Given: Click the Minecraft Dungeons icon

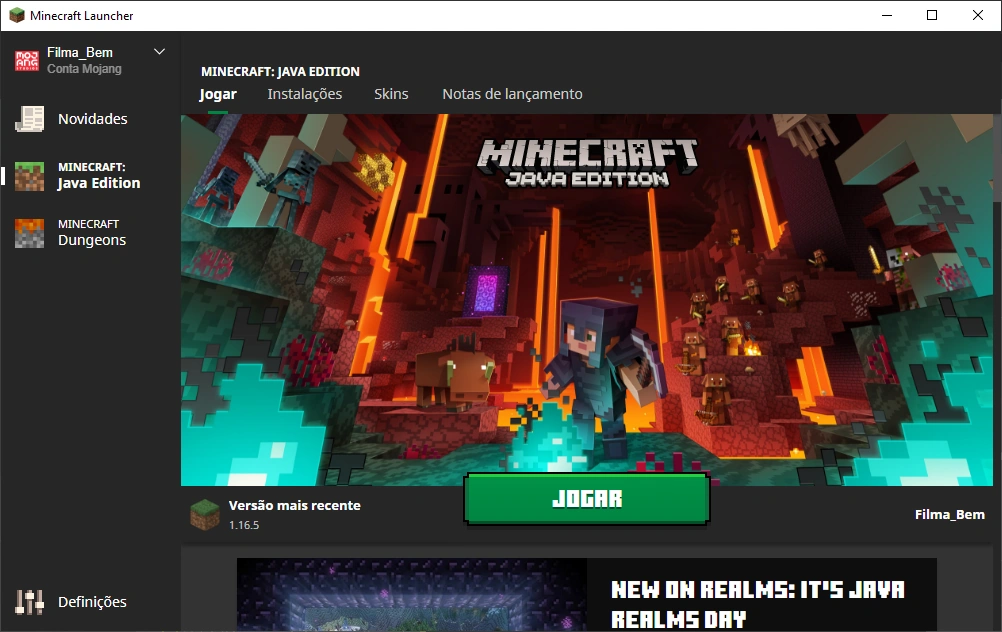Looking at the screenshot, I should click(x=29, y=233).
